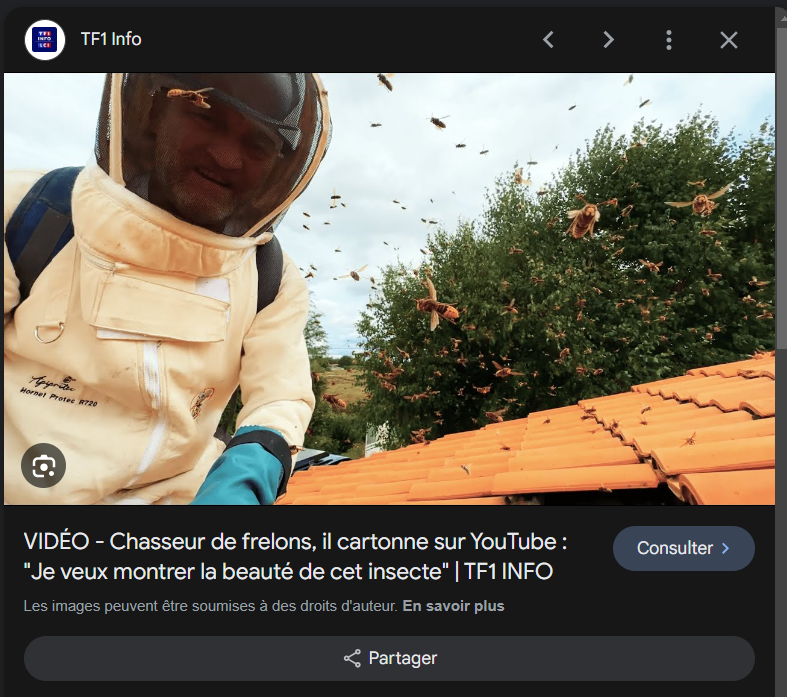Click the vertical scrollbar thumb on the right

point(781,190)
